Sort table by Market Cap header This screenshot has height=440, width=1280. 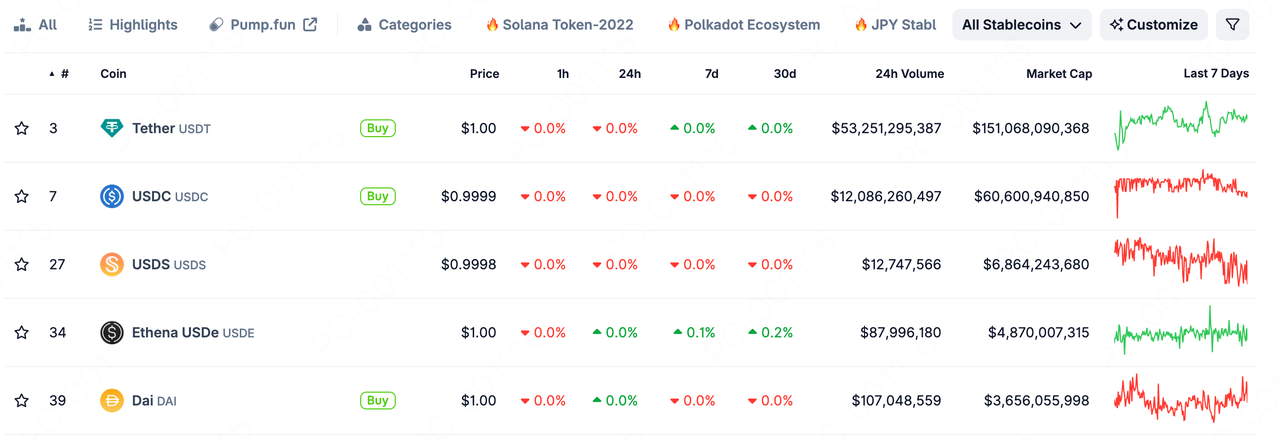click(x=1058, y=74)
